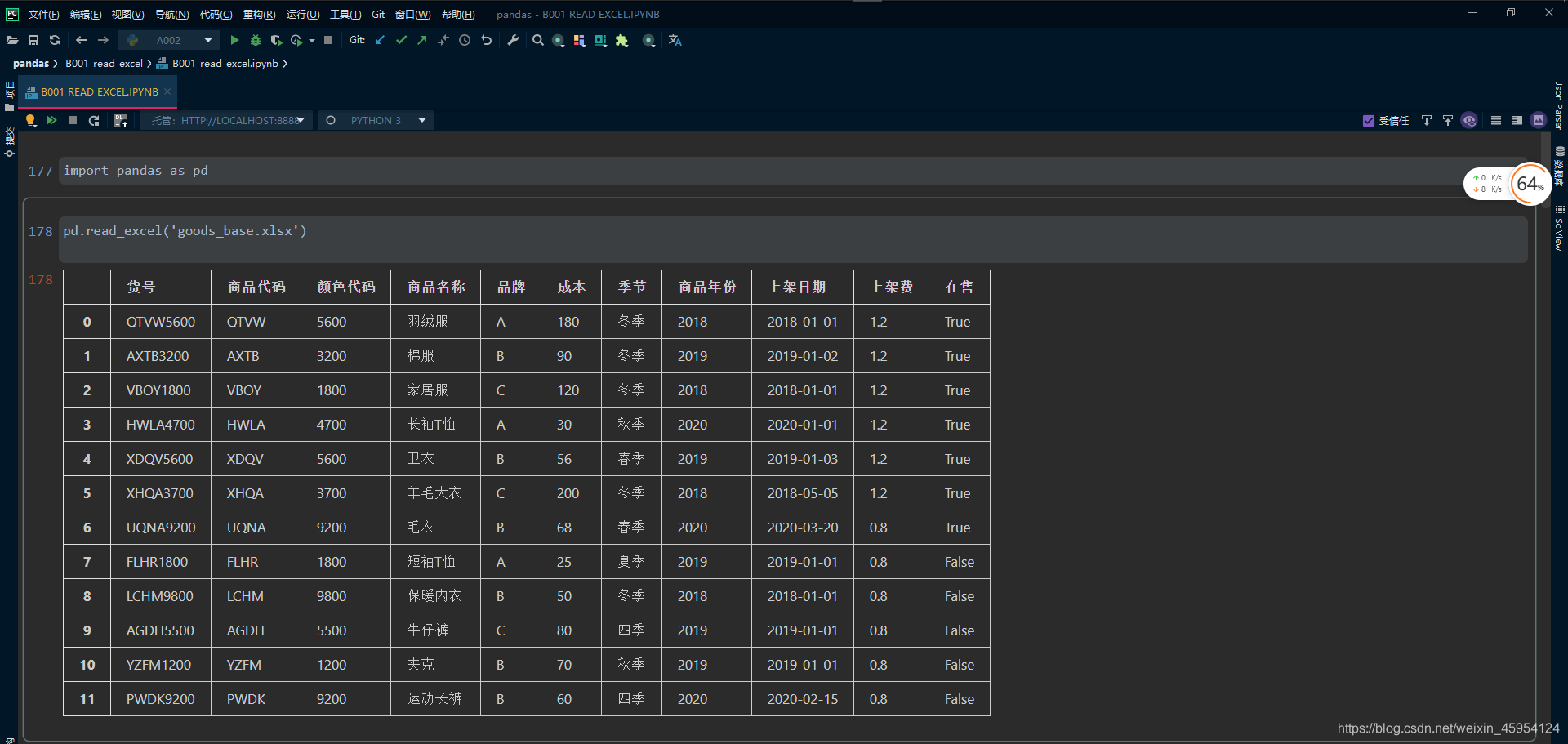The height and width of the screenshot is (744, 1568).
Task: Open Git history clock icon
Action: tap(465, 40)
